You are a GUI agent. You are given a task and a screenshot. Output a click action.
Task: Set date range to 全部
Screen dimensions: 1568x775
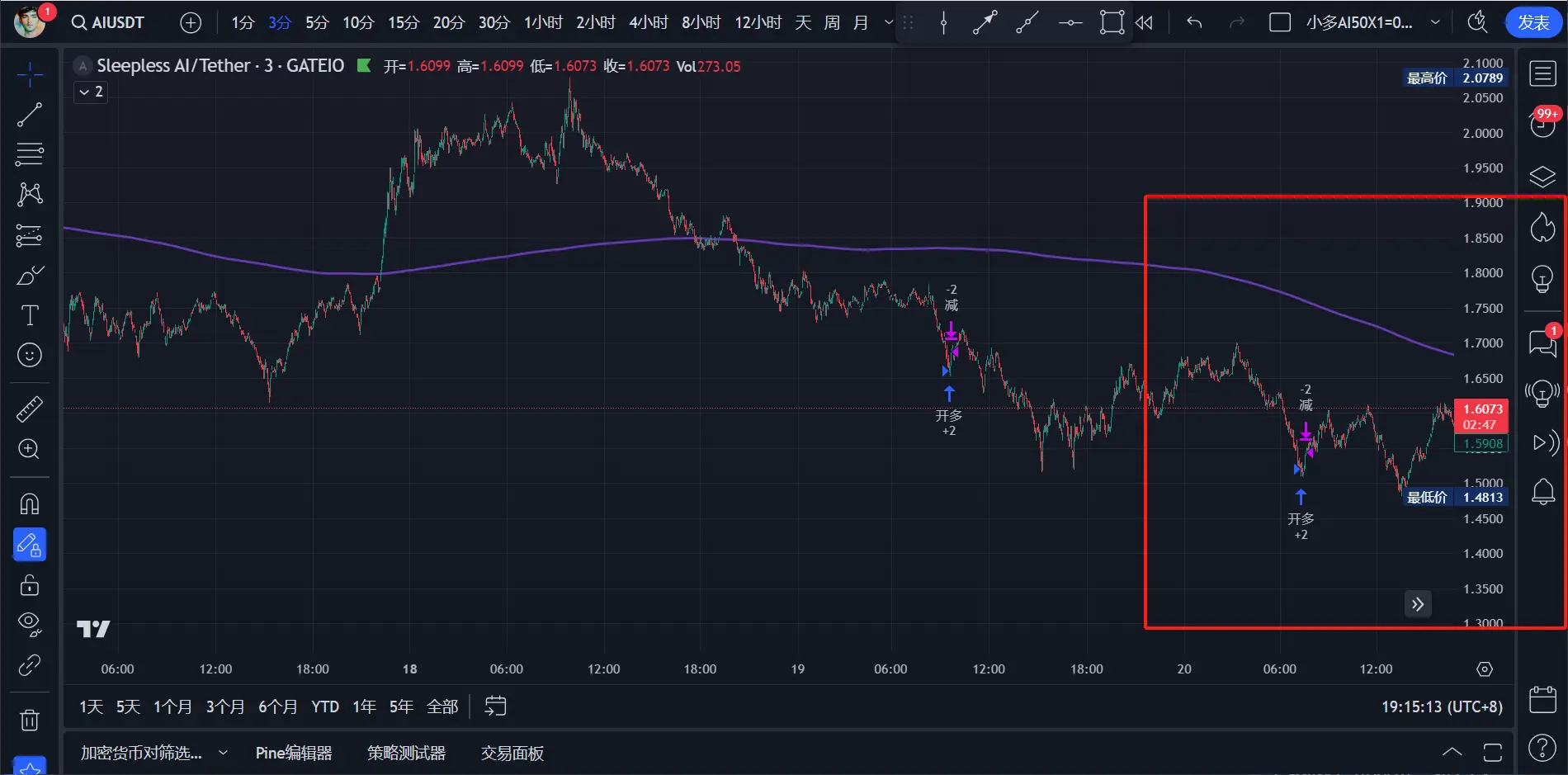tap(442, 706)
